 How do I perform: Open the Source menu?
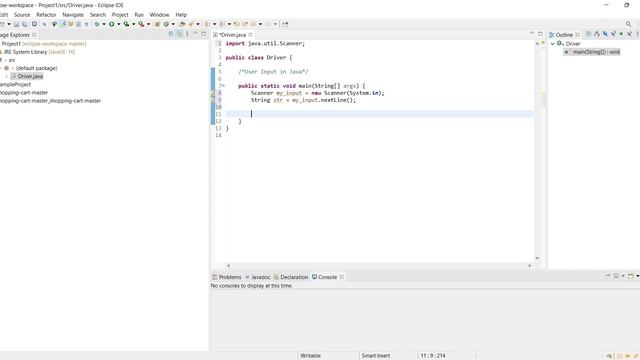click(22, 15)
